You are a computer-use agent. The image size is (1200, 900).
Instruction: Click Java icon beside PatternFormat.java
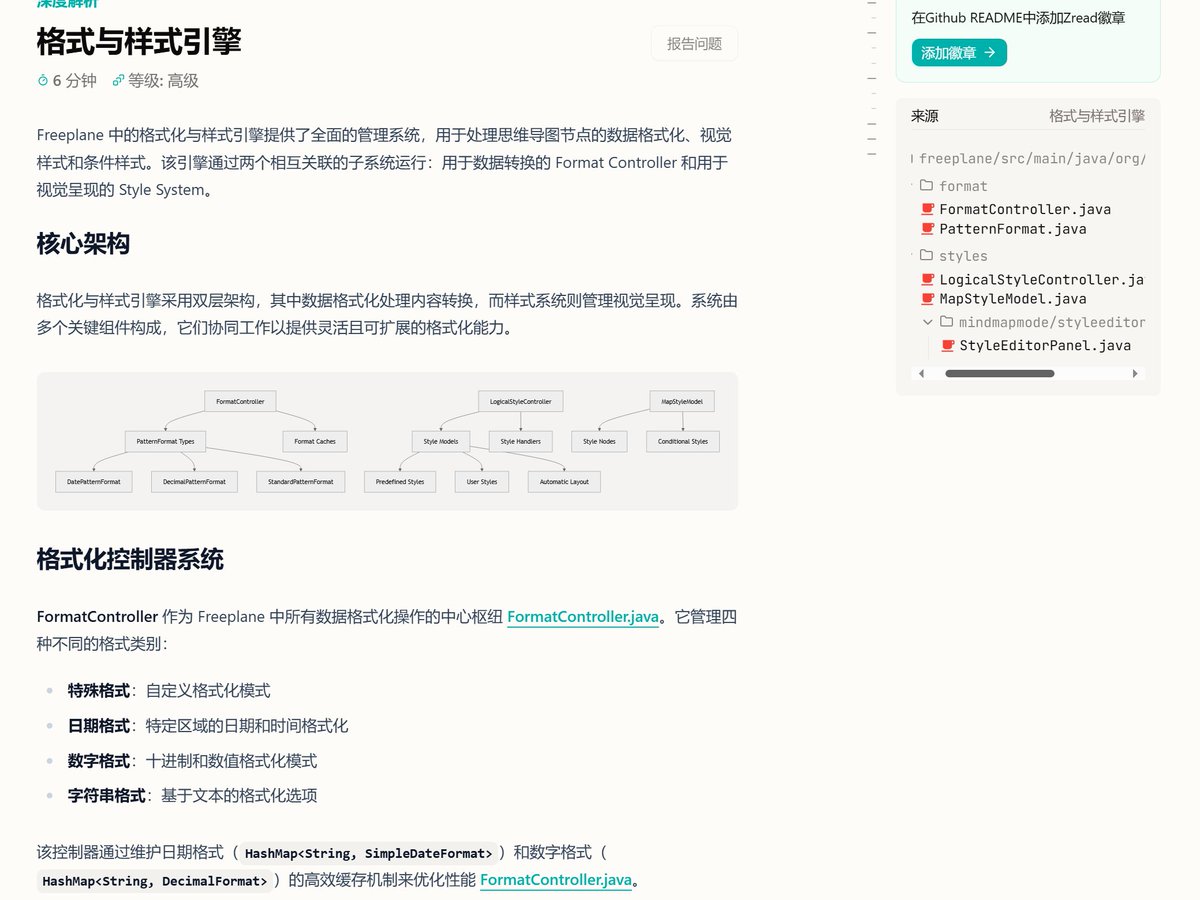[x=927, y=229]
